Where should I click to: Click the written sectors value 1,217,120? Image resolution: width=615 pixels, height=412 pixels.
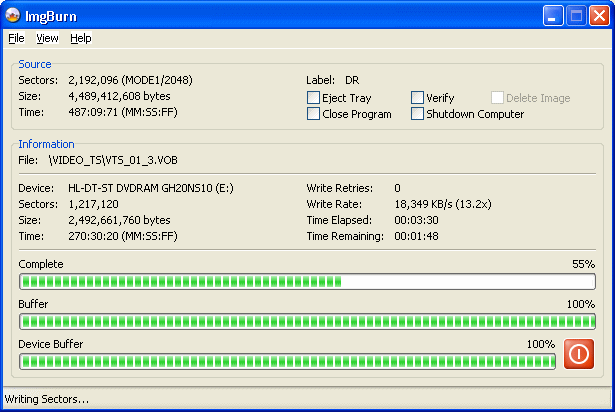pos(93,204)
